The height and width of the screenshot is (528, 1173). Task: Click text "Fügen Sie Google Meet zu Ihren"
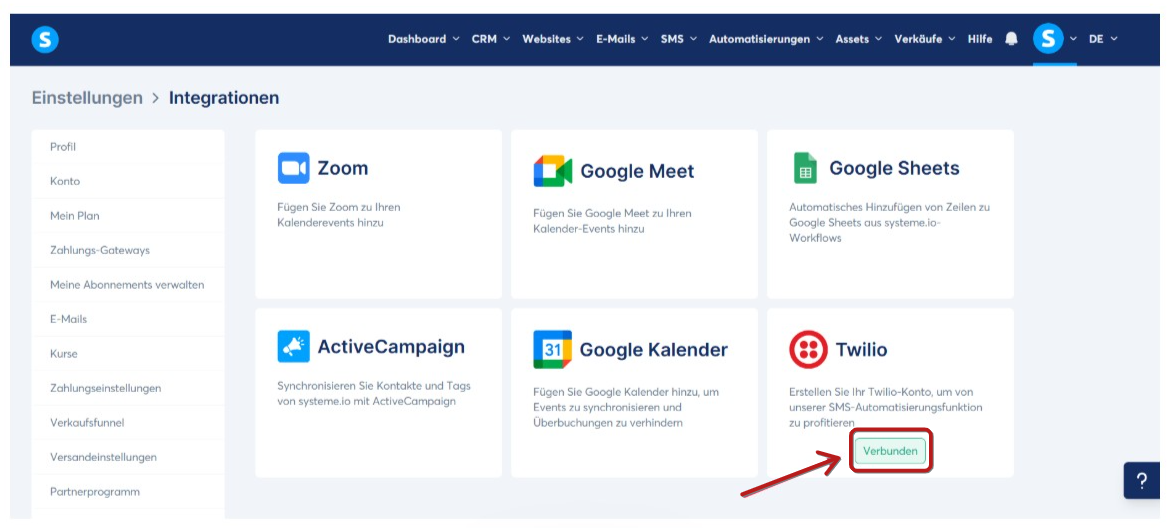tap(612, 213)
